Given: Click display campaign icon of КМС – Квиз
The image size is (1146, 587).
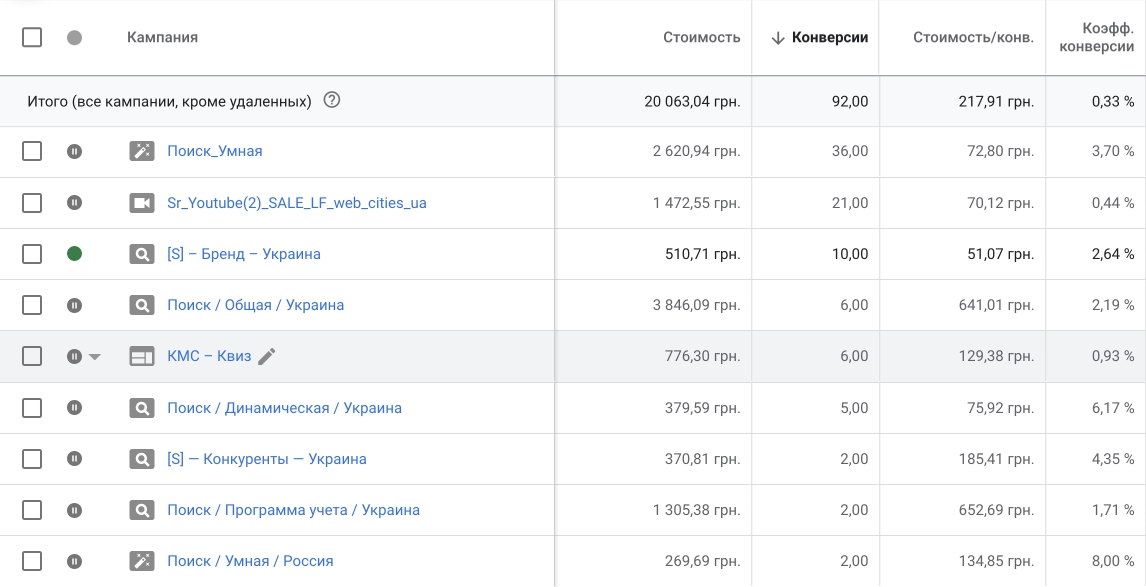Looking at the screenshot, I should (142, 356).
